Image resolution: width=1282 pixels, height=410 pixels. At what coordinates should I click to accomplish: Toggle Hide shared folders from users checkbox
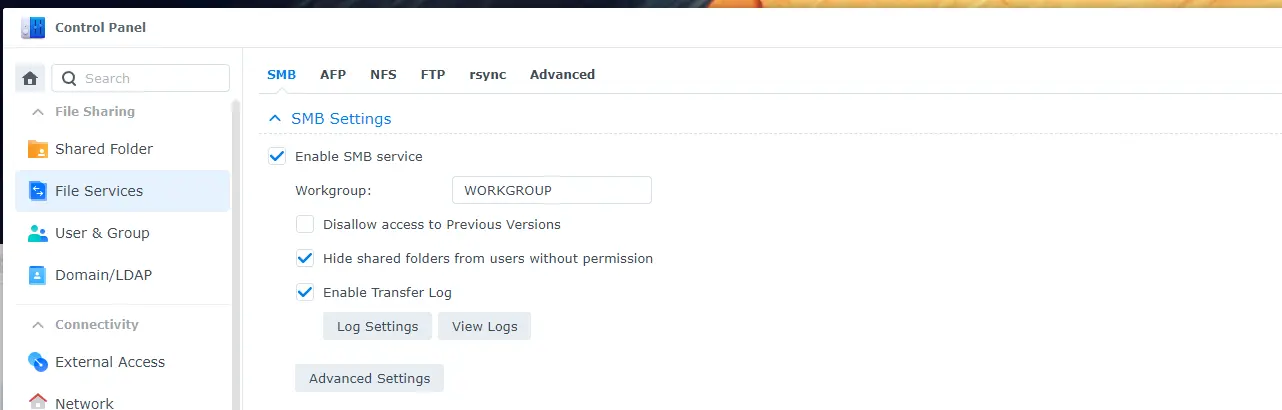(x=305, y=259)
